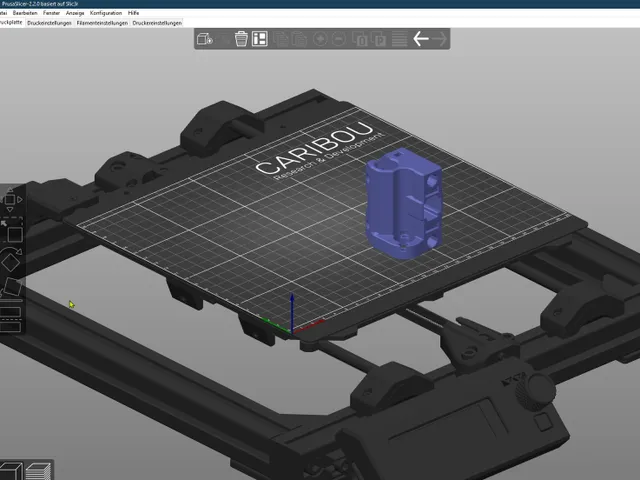
Task: Select the Cut gizmo tool
Action: click(x=11, y=319)
